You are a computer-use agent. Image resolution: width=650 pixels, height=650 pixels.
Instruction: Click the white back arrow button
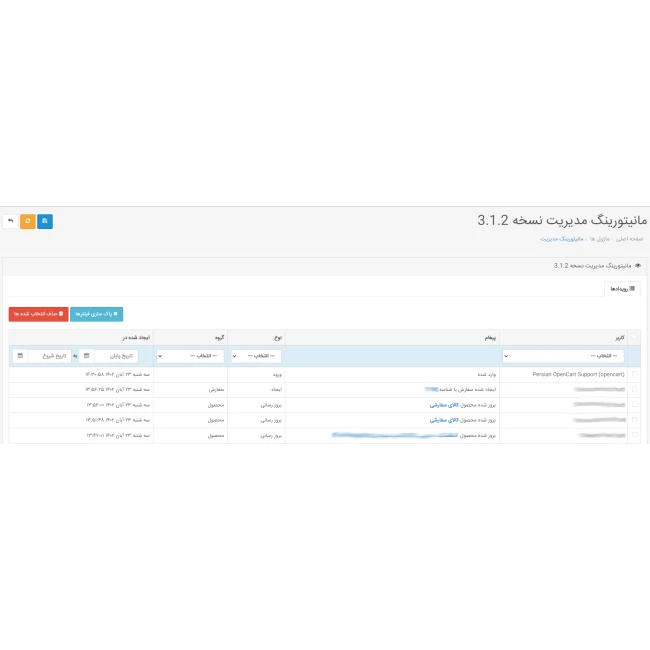point(10,221)
